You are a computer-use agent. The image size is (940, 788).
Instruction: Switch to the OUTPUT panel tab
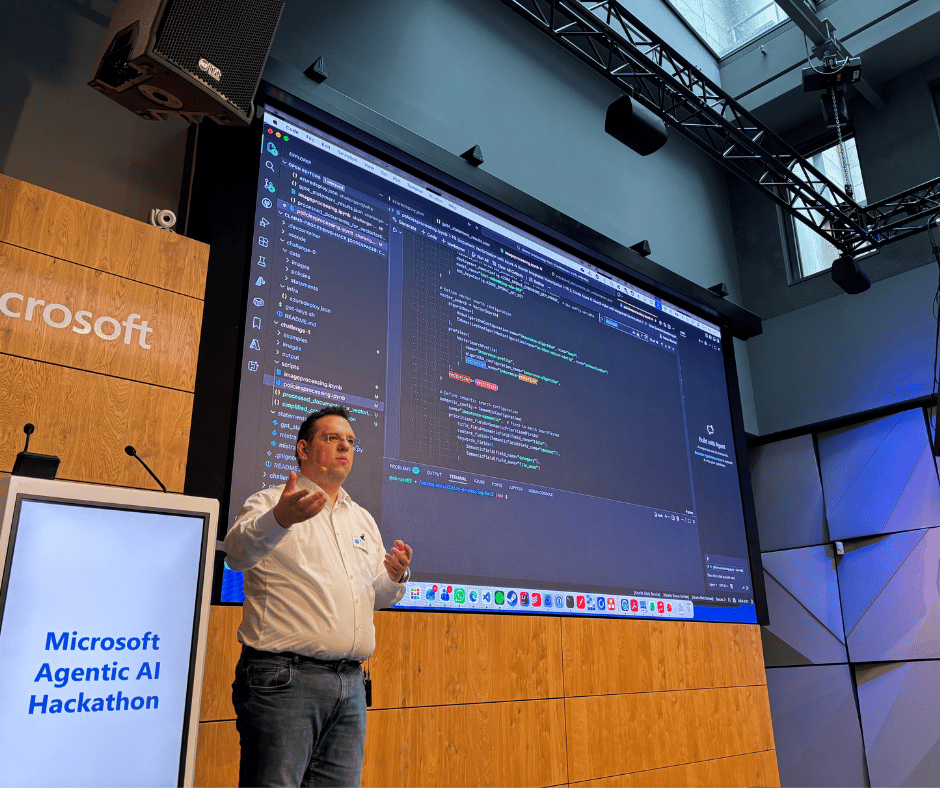[435, 473]
